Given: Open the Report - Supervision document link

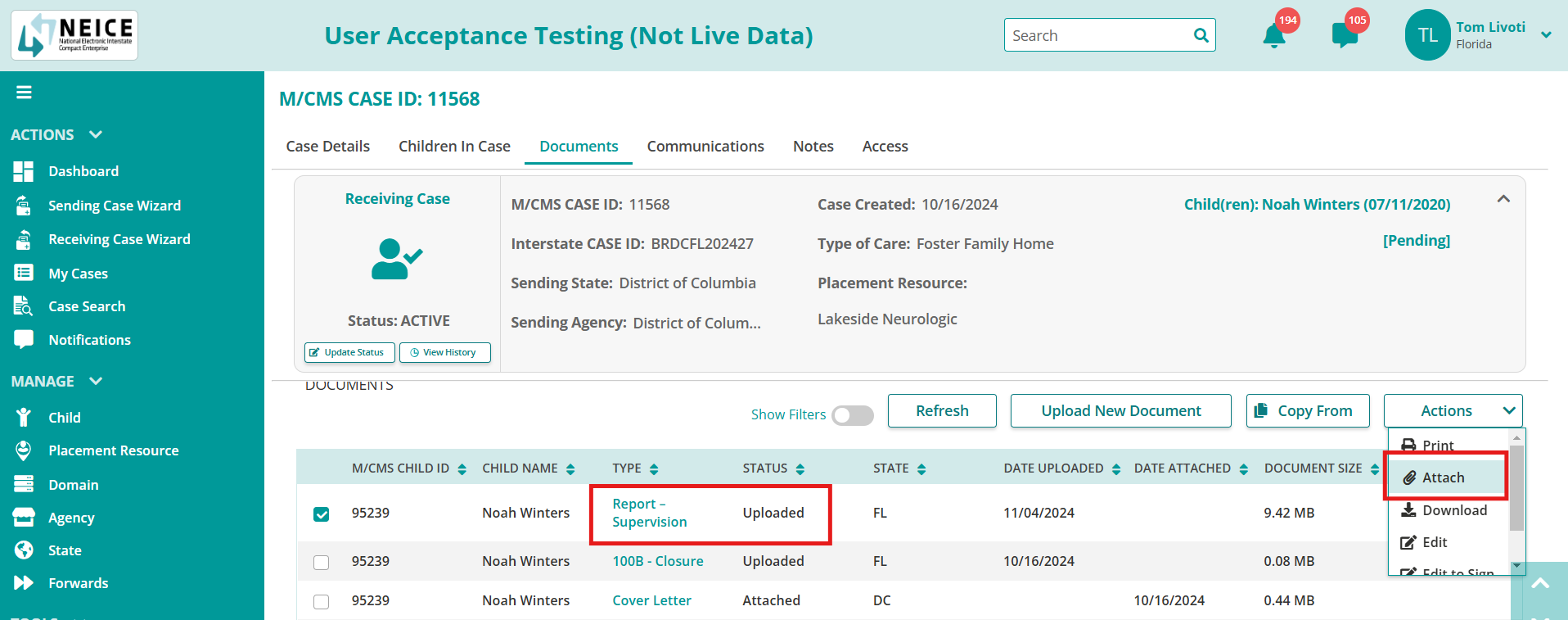Looking at the screenshot, I should [649, 513].
